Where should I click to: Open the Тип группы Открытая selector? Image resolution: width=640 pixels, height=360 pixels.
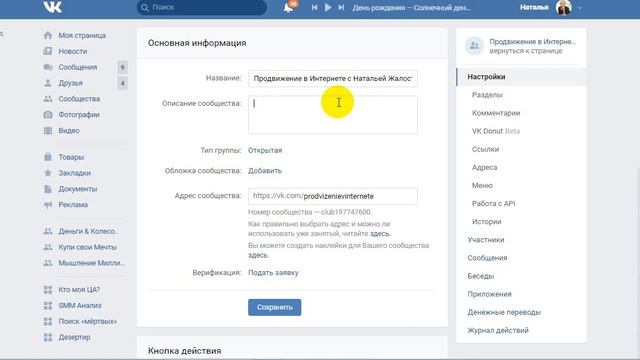tap(265, 150)
